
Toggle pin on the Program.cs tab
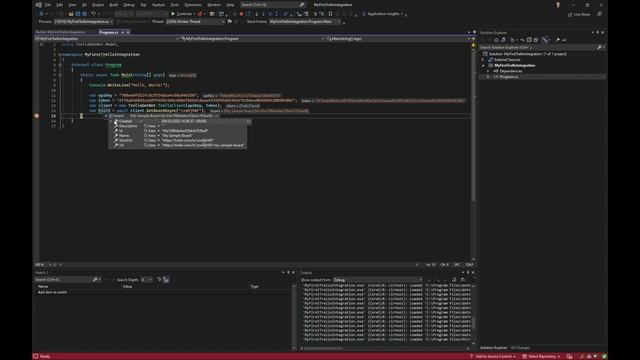(x=122, y=32)
